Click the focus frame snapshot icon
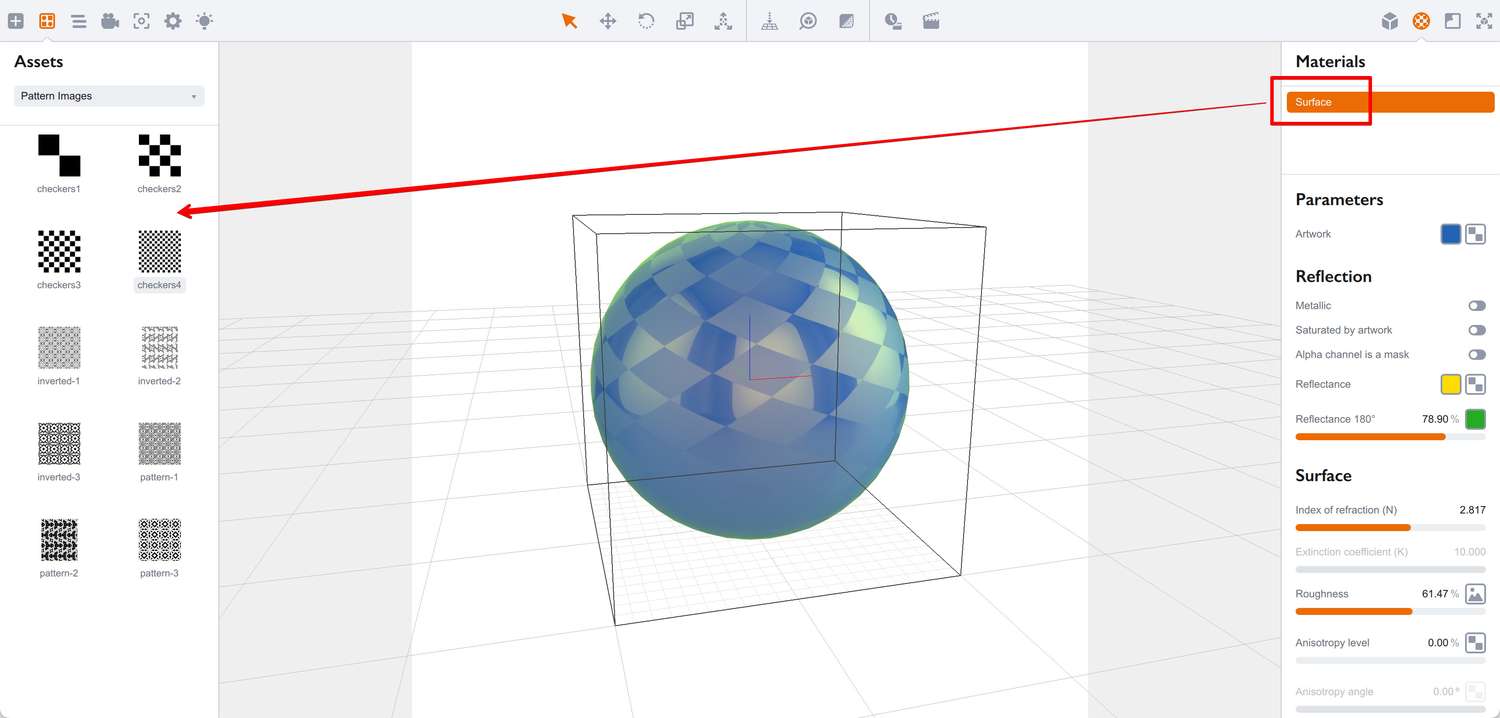The image size is (1500, 718). pyautogui.click(x=142, y=21)
